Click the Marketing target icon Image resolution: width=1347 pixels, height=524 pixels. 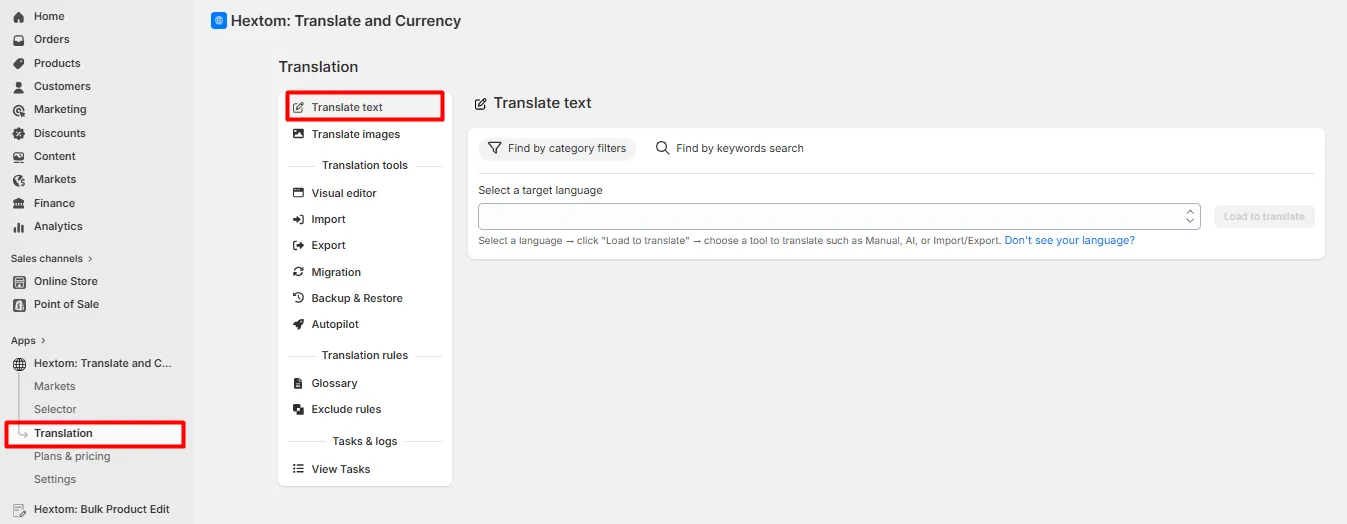[19, 110]
